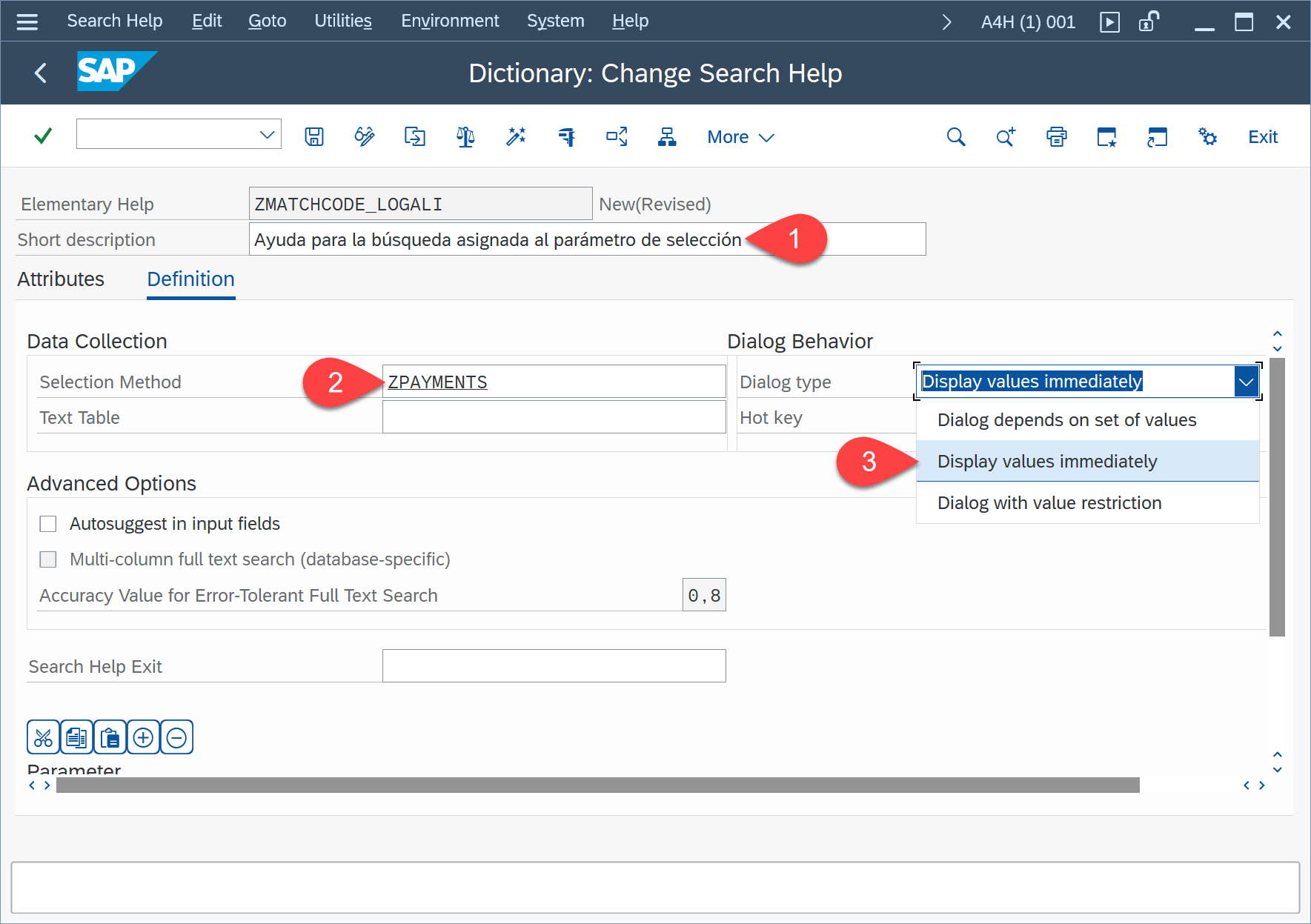Screen dimensions: 1311x924
Task: Click the Activate magic wand icon
Action: click(x=516, y=137)
